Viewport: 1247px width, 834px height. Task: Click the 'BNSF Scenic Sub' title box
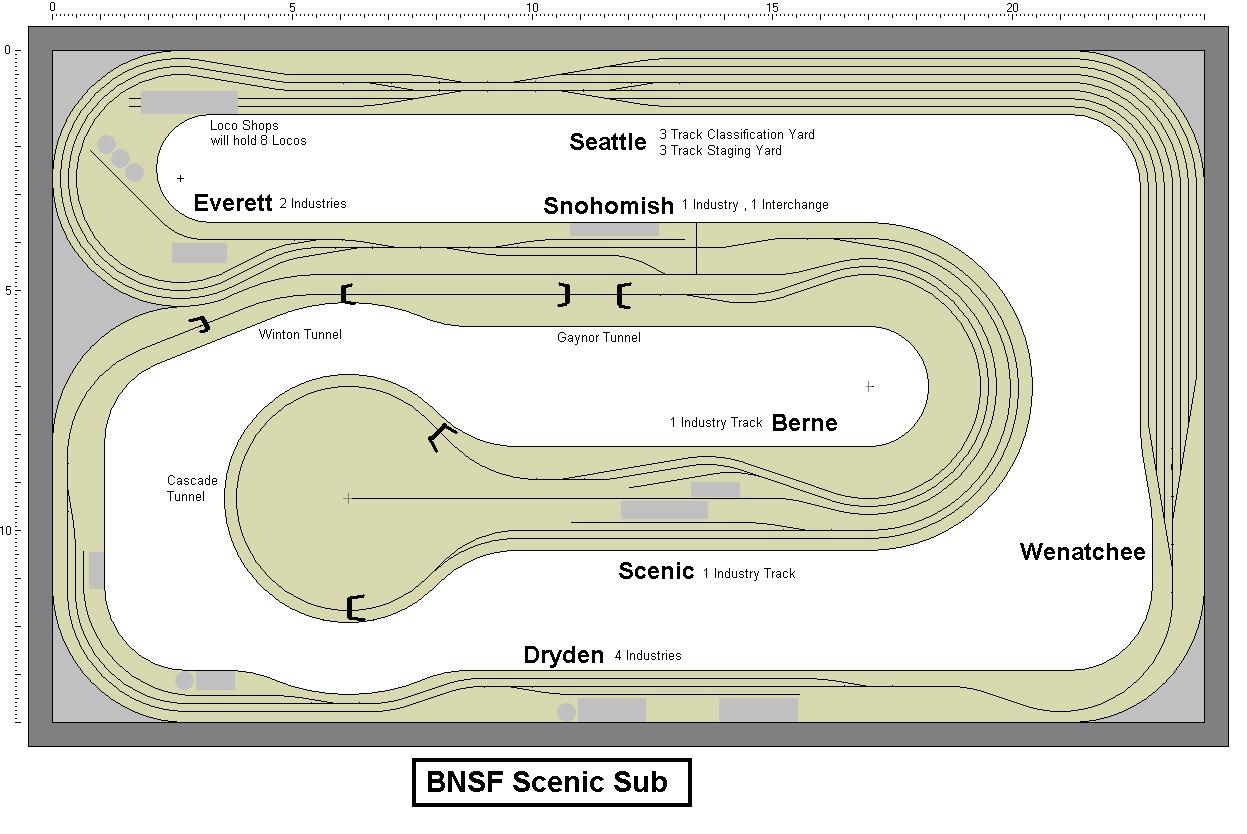551,782
